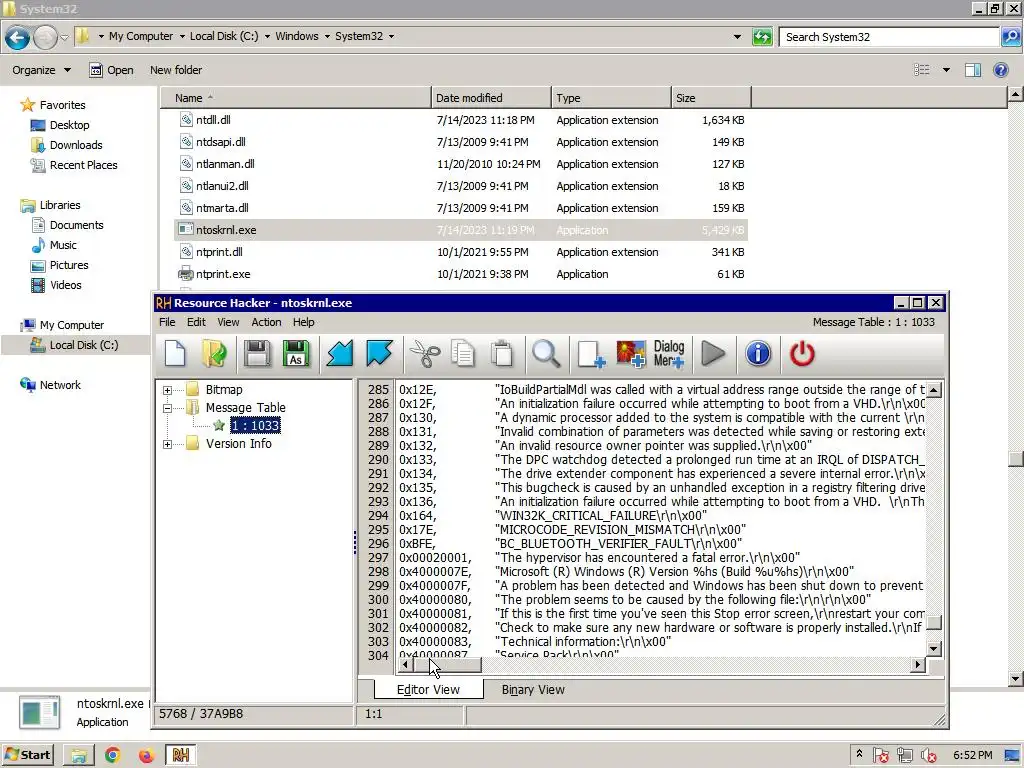Viewport: 1024px width, 768px height.
Task: Click the red power exit icon
Action: [802, 354]
